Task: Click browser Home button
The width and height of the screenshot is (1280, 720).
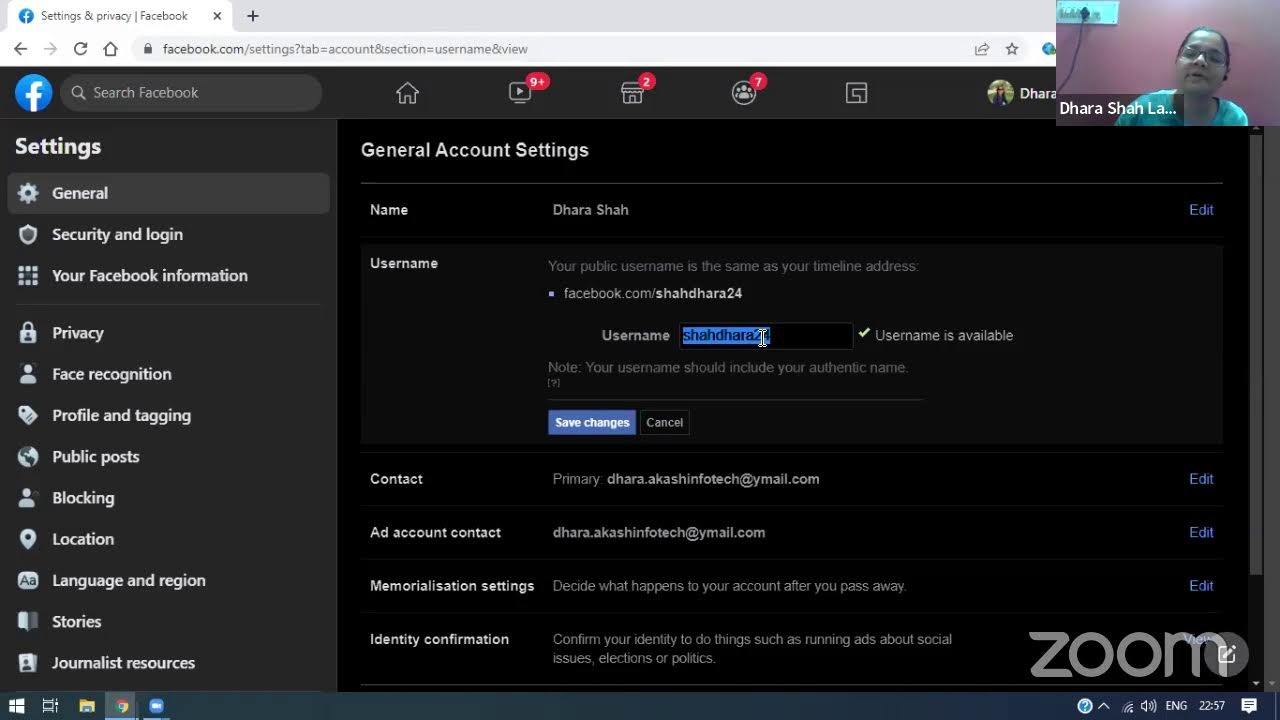Action: pos(110,48)
